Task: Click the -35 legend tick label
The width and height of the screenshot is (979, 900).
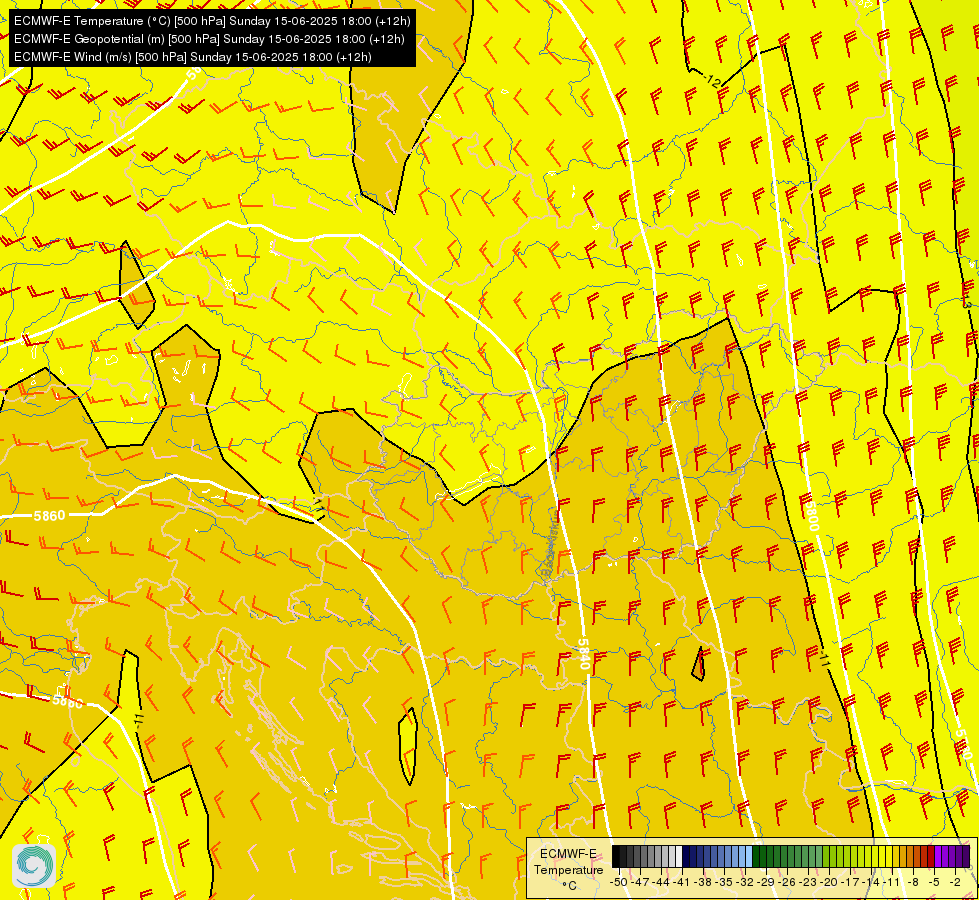Action: click(x=725, y=882)
